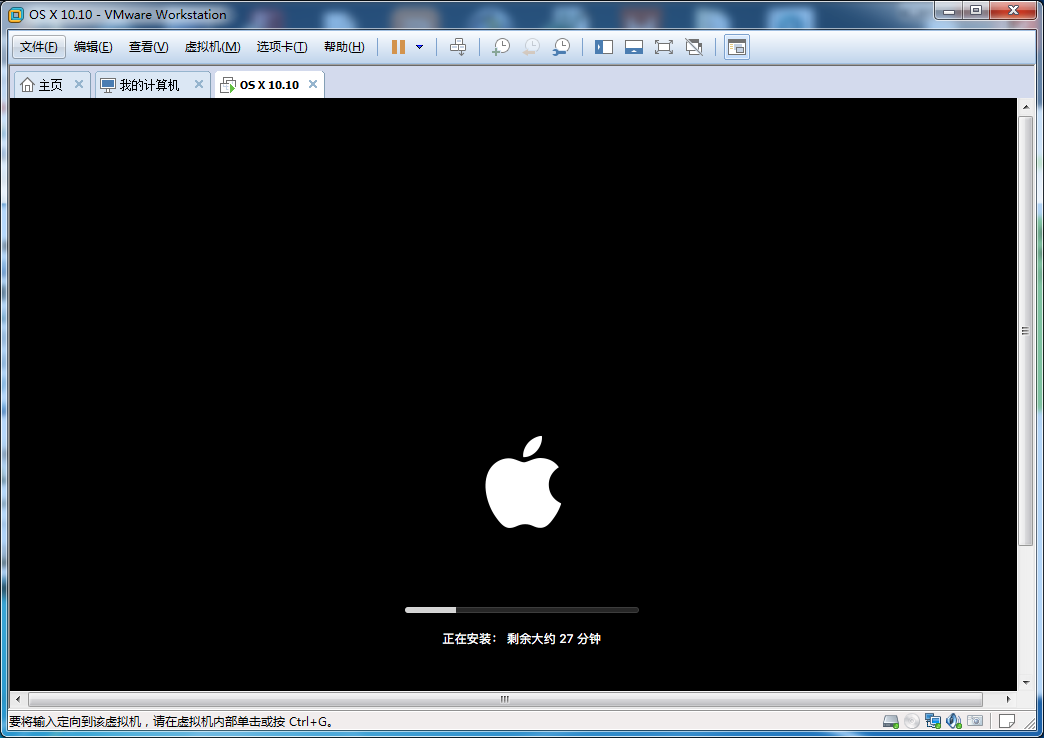Open the 选项卡(T) menu
Image resolution: width=1044 pixels, height=738 pixels.
click(282, 47)
